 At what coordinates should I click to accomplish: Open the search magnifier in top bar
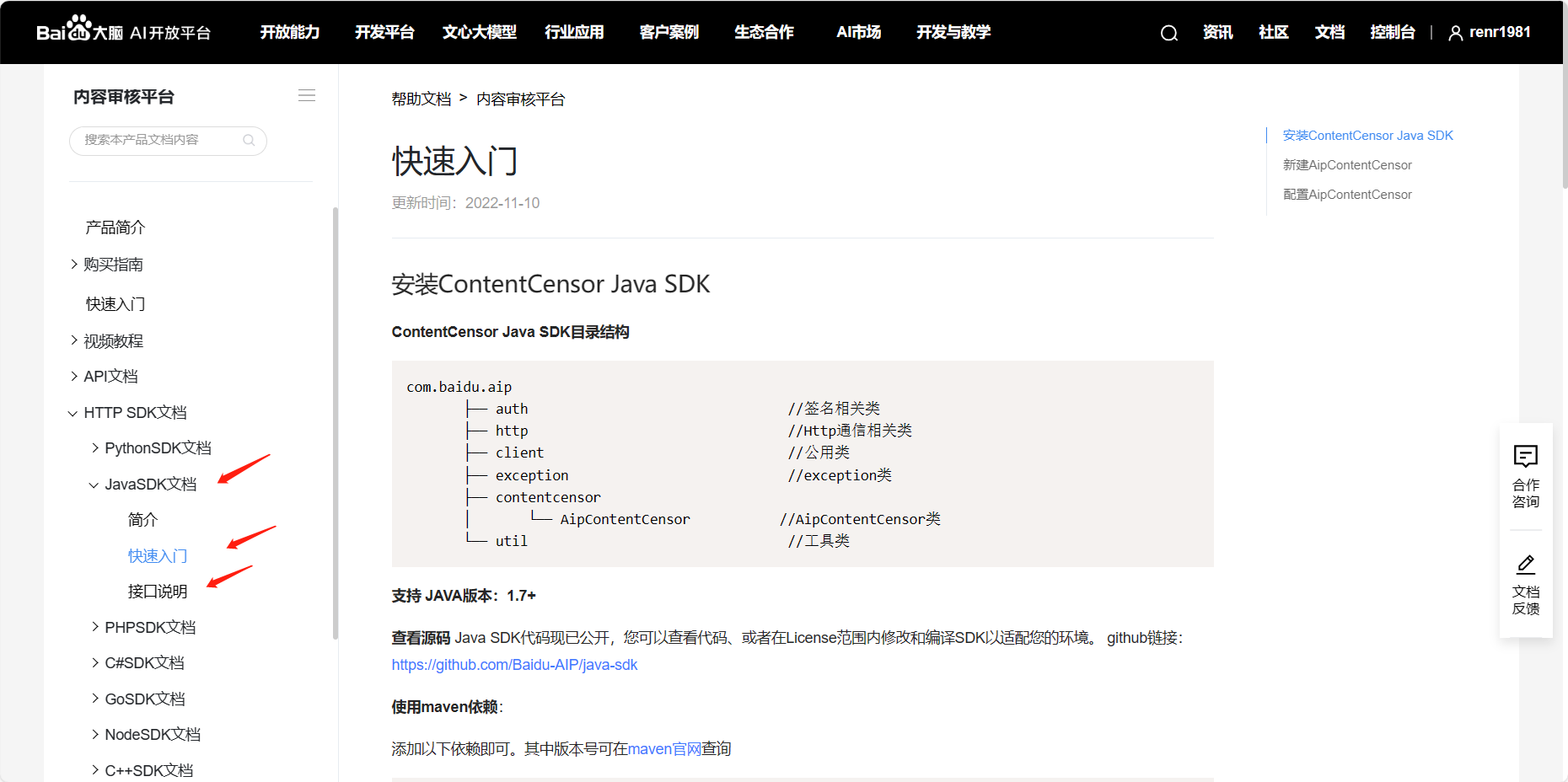tap(1168, 33)
